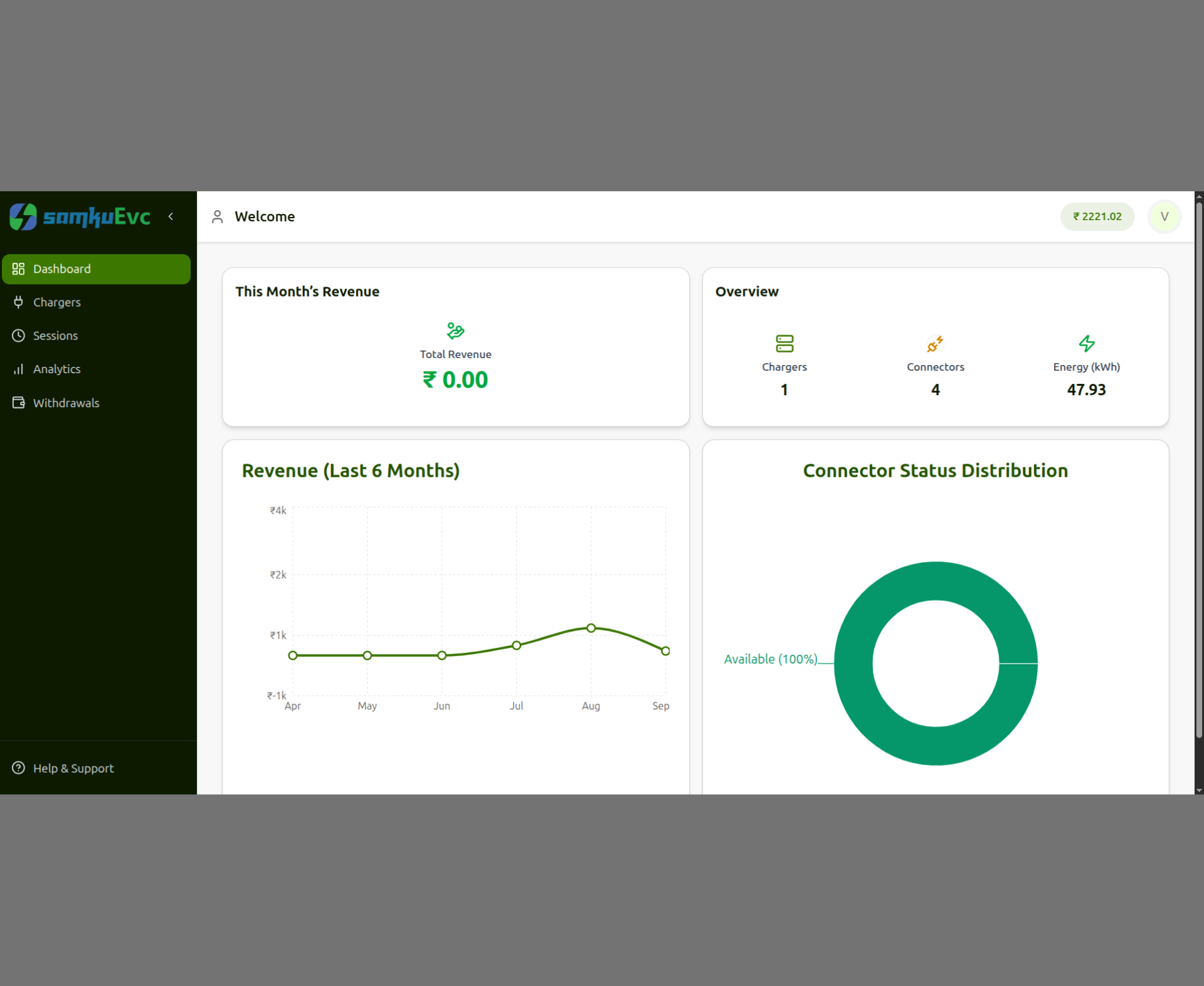Click the ₹ 2221.02 wallet balance button
This screenshot has height=986, width=1204.
point(1097,216)
